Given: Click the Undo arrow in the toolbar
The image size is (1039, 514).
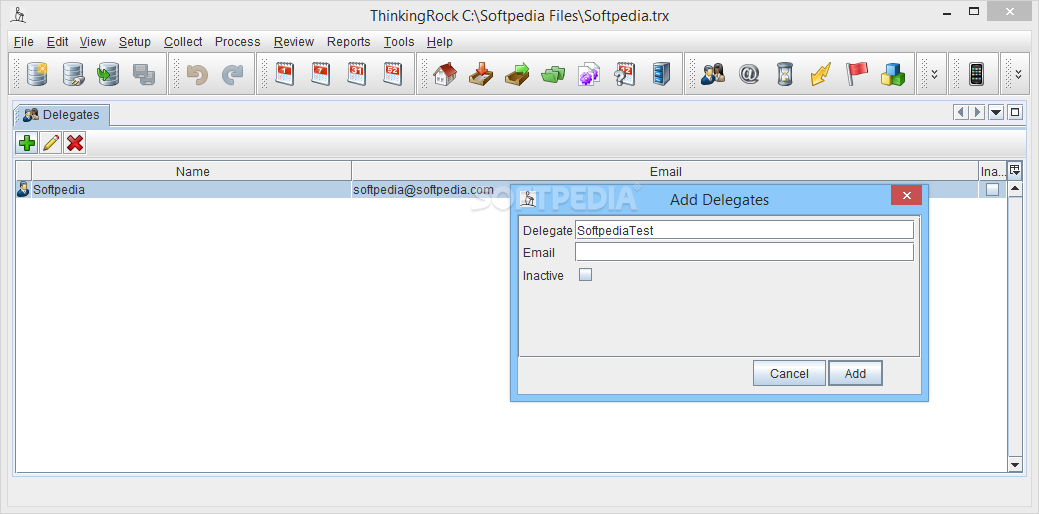Looking at the screenshot, I should (x=197, y=74).
